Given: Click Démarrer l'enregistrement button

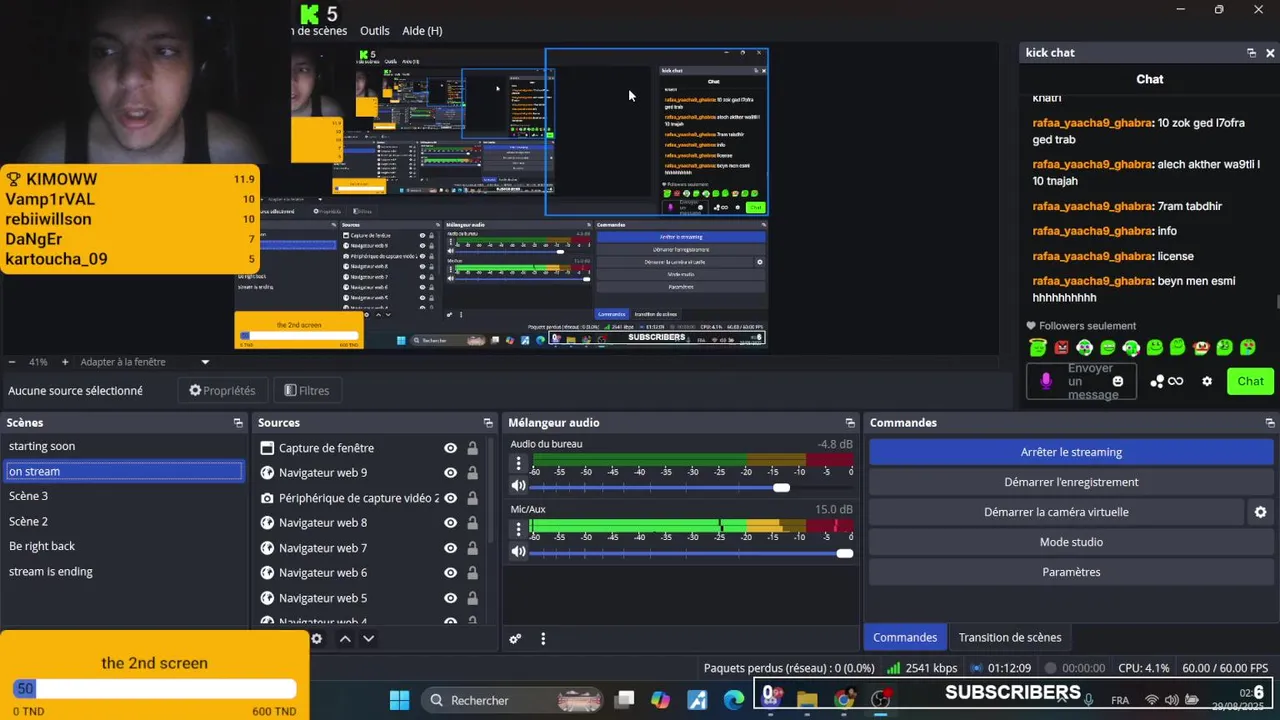Looking at the screenshot, I should click(x=1071, y=482).
